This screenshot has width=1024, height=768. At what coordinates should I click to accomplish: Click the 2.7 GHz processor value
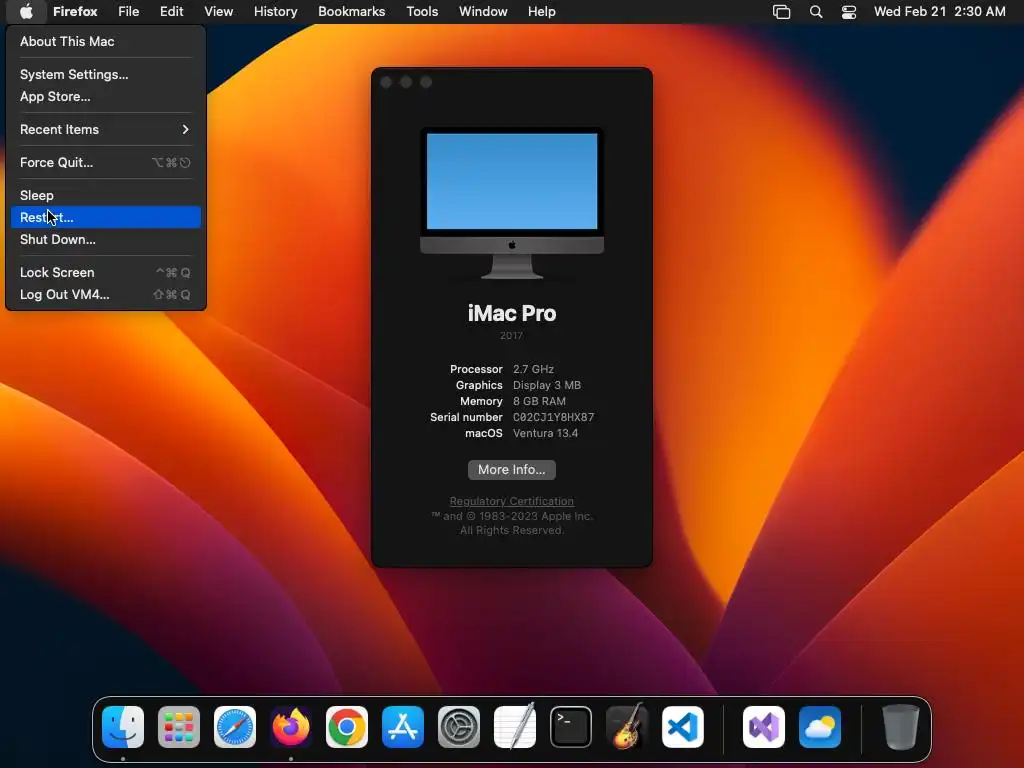pos(534,370)
